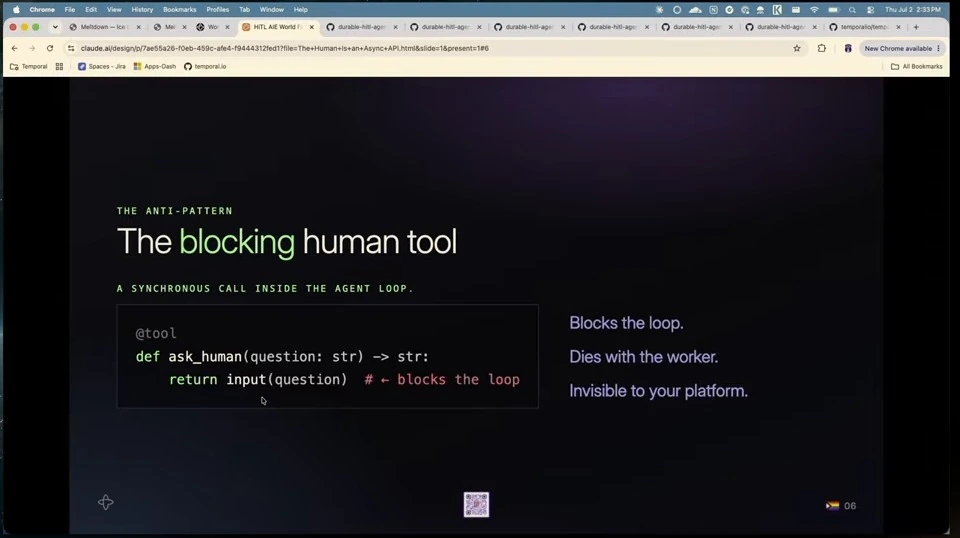Open the Bookmarks menu
Image resolution: width=960 pixels, height=538 pixels.
[179, 10]
